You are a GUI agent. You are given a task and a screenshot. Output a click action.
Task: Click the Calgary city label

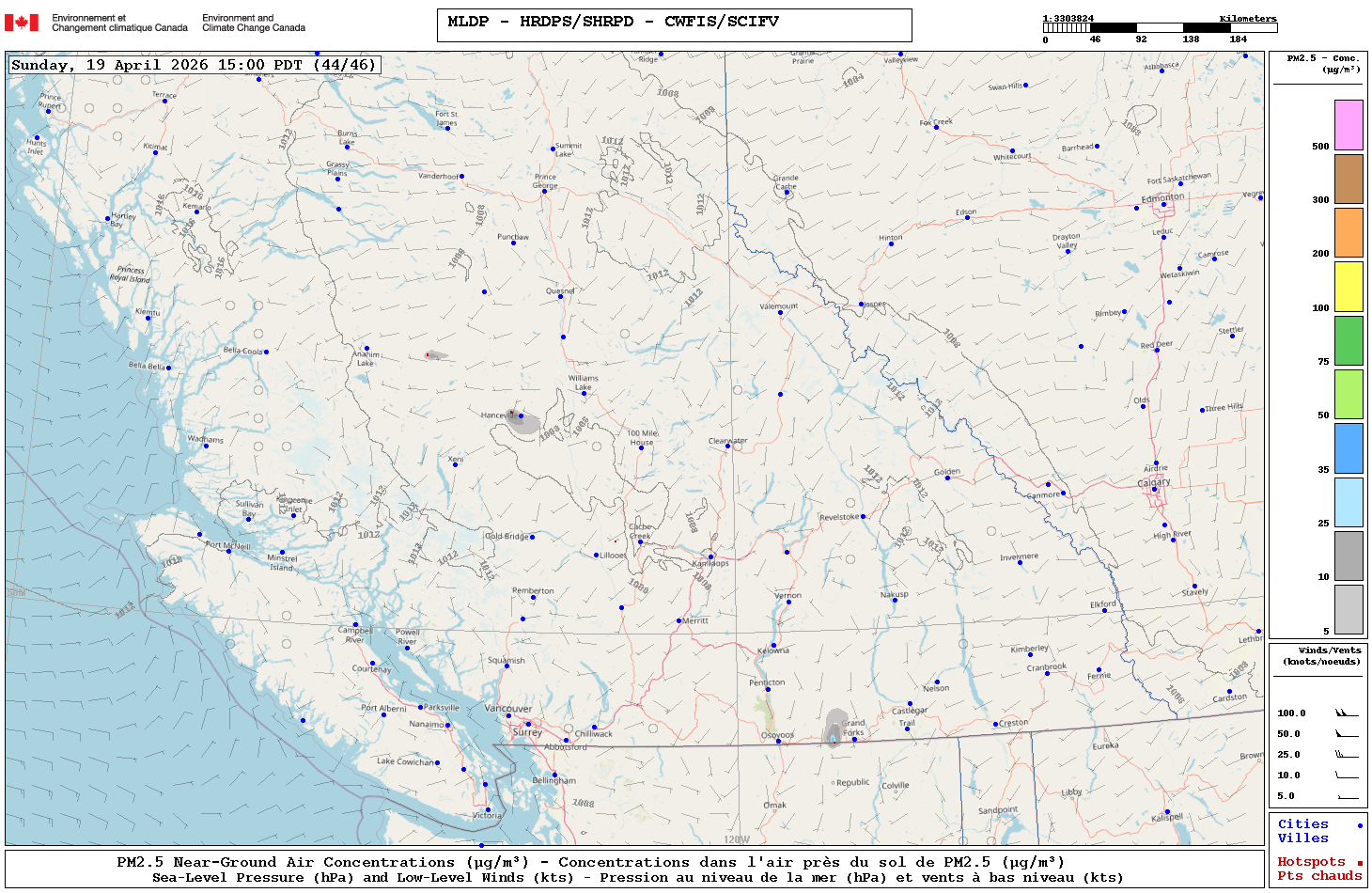[1154, 482]
